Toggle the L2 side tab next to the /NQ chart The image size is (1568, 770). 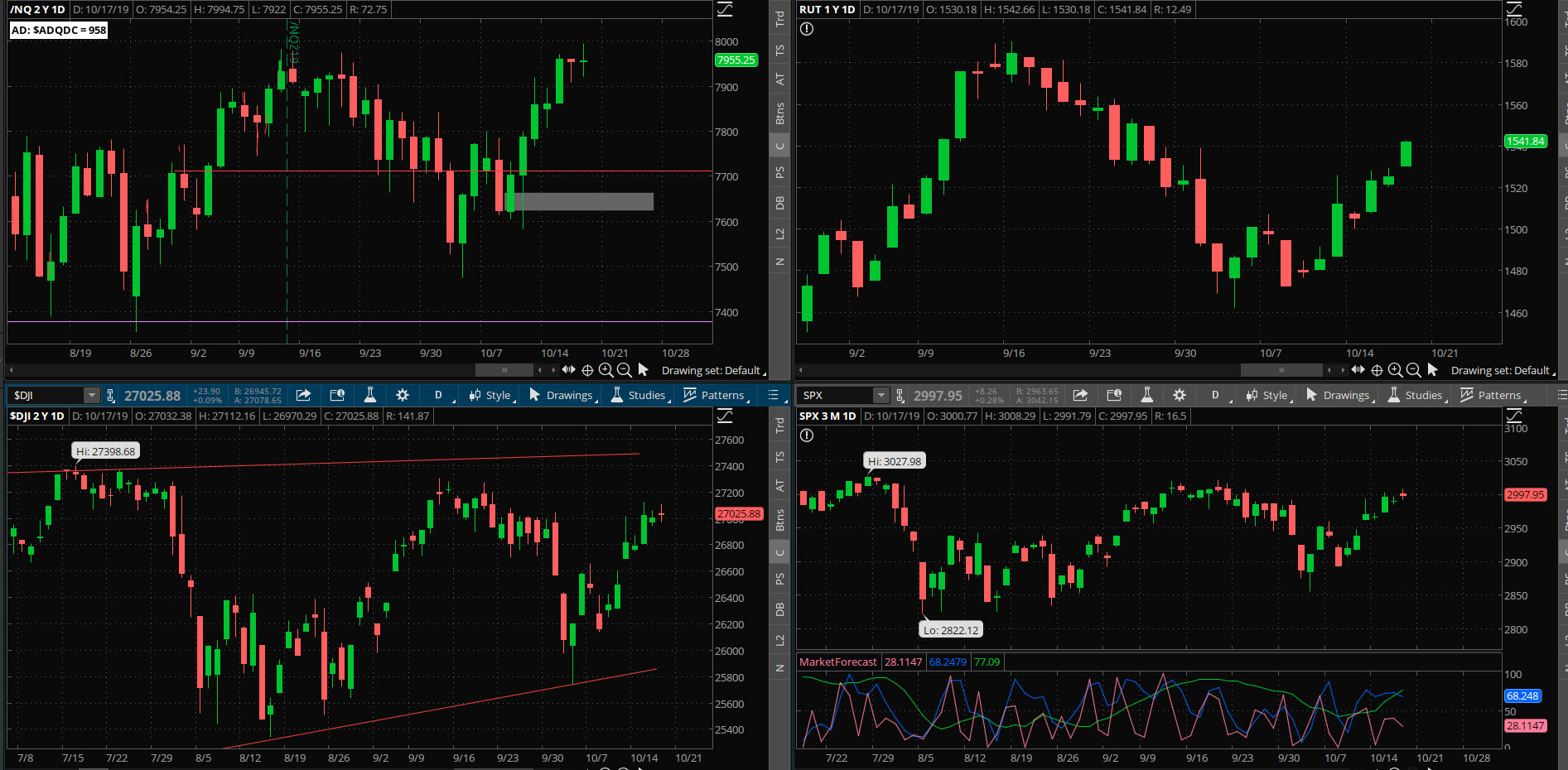779,234
